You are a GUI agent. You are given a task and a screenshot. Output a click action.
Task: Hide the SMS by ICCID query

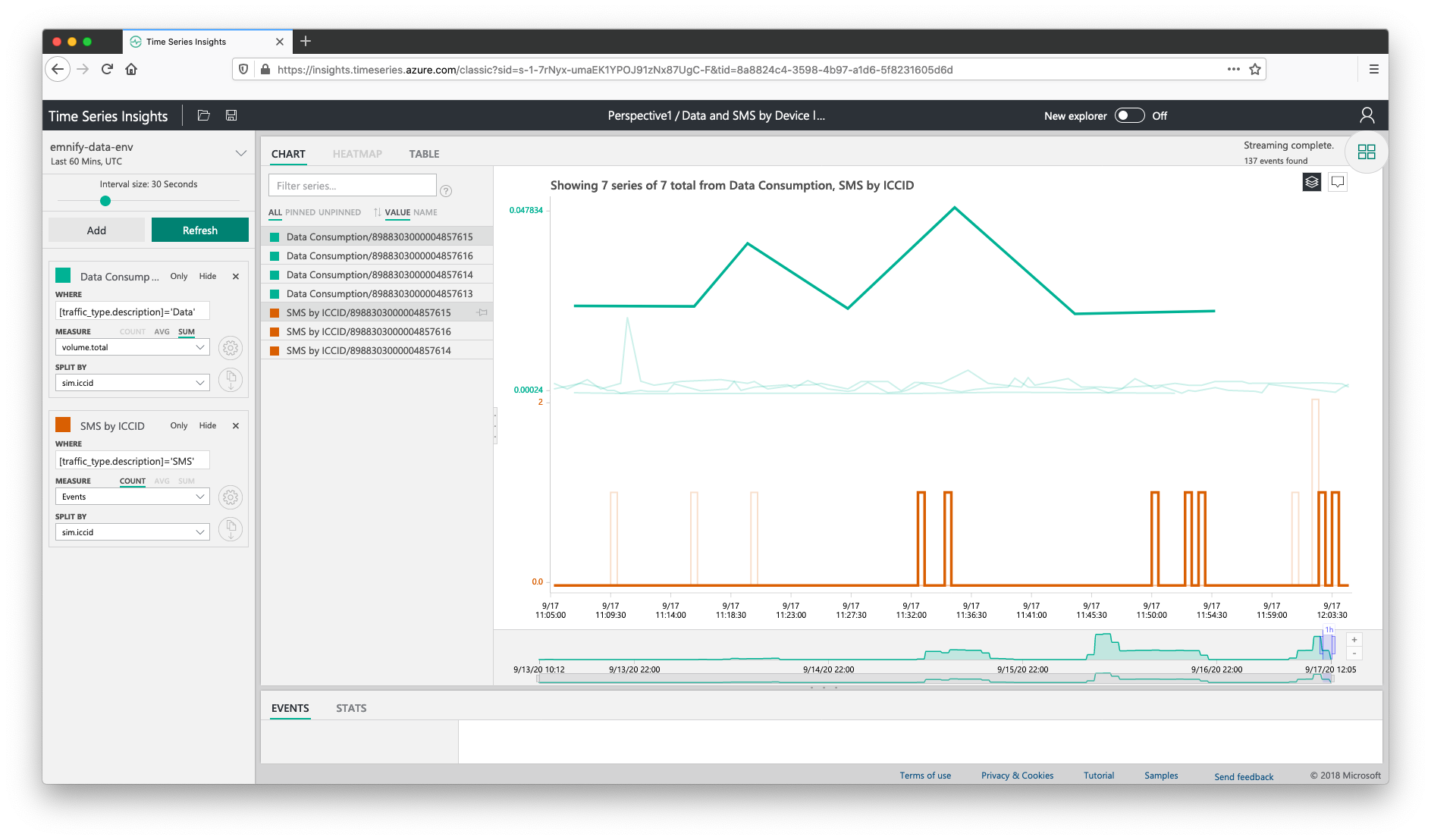click(207, 425)
